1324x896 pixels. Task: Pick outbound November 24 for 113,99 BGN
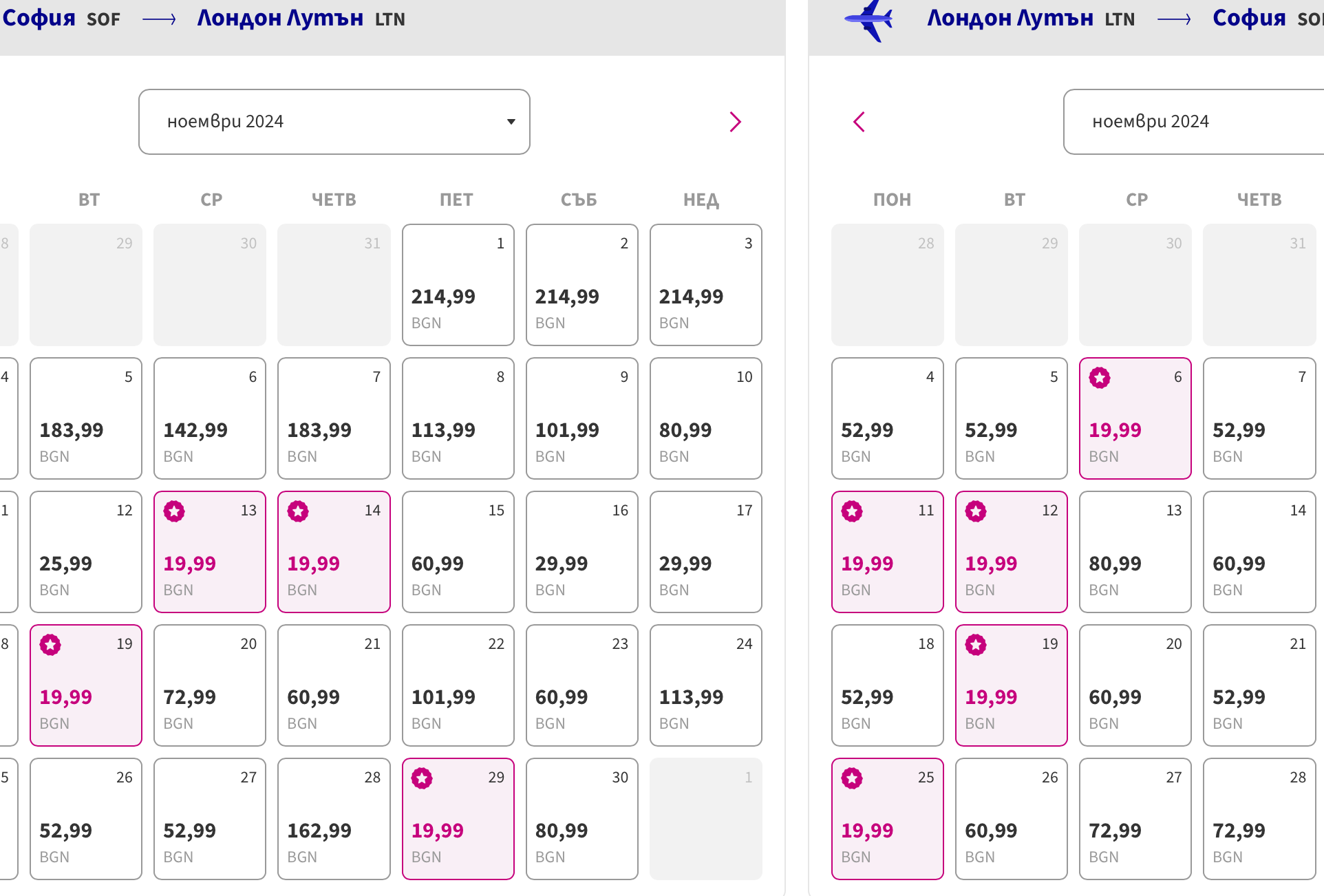pos(705,685)
